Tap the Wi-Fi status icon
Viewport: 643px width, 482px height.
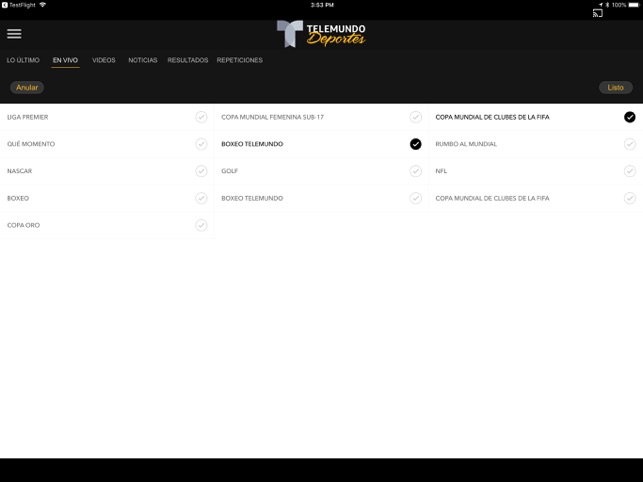pyautogui.click(x=43, y=5)
